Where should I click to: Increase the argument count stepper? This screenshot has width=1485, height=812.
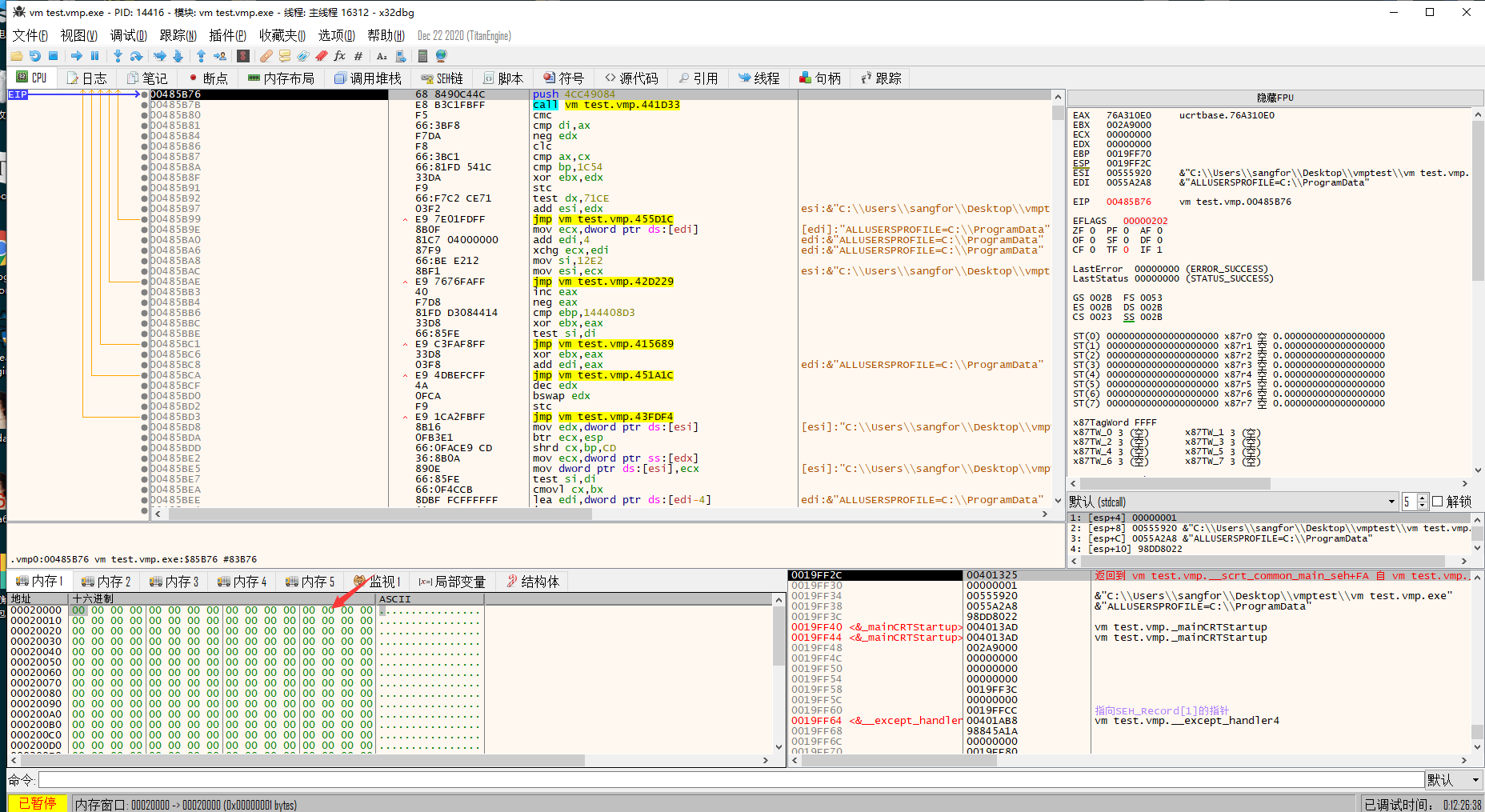point(1423,498)
